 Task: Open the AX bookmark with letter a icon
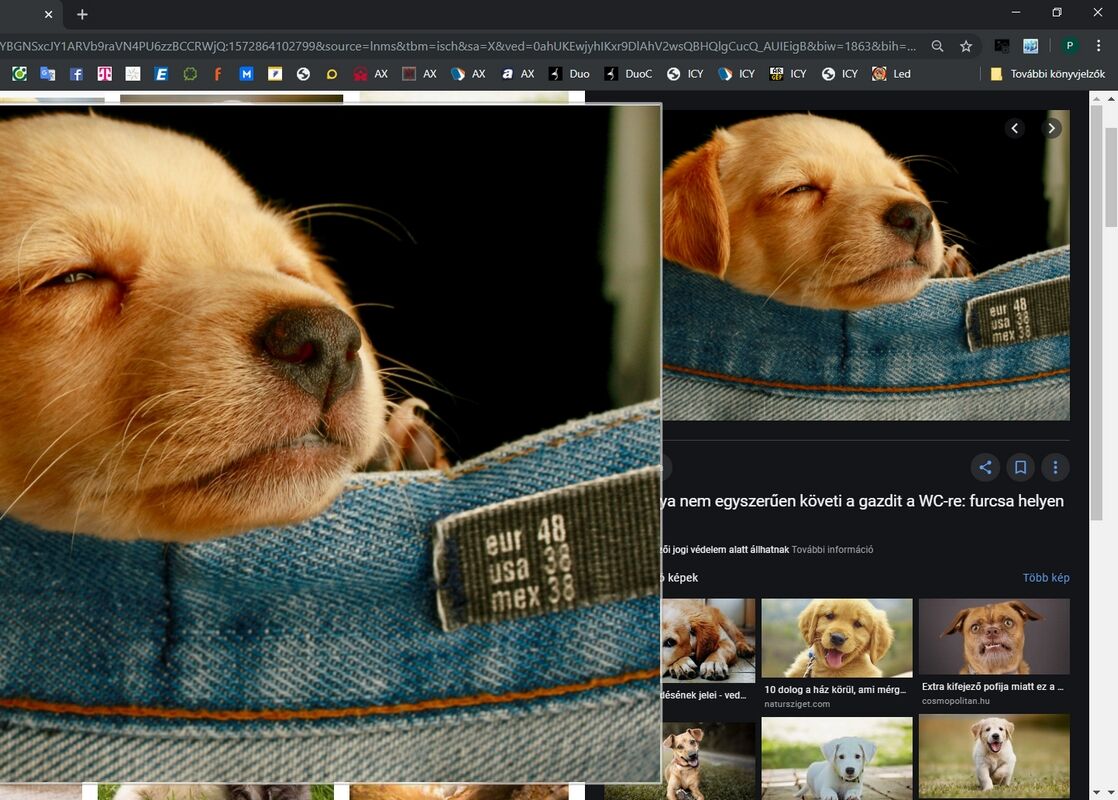pyautogui.click(x=518, y=73)
